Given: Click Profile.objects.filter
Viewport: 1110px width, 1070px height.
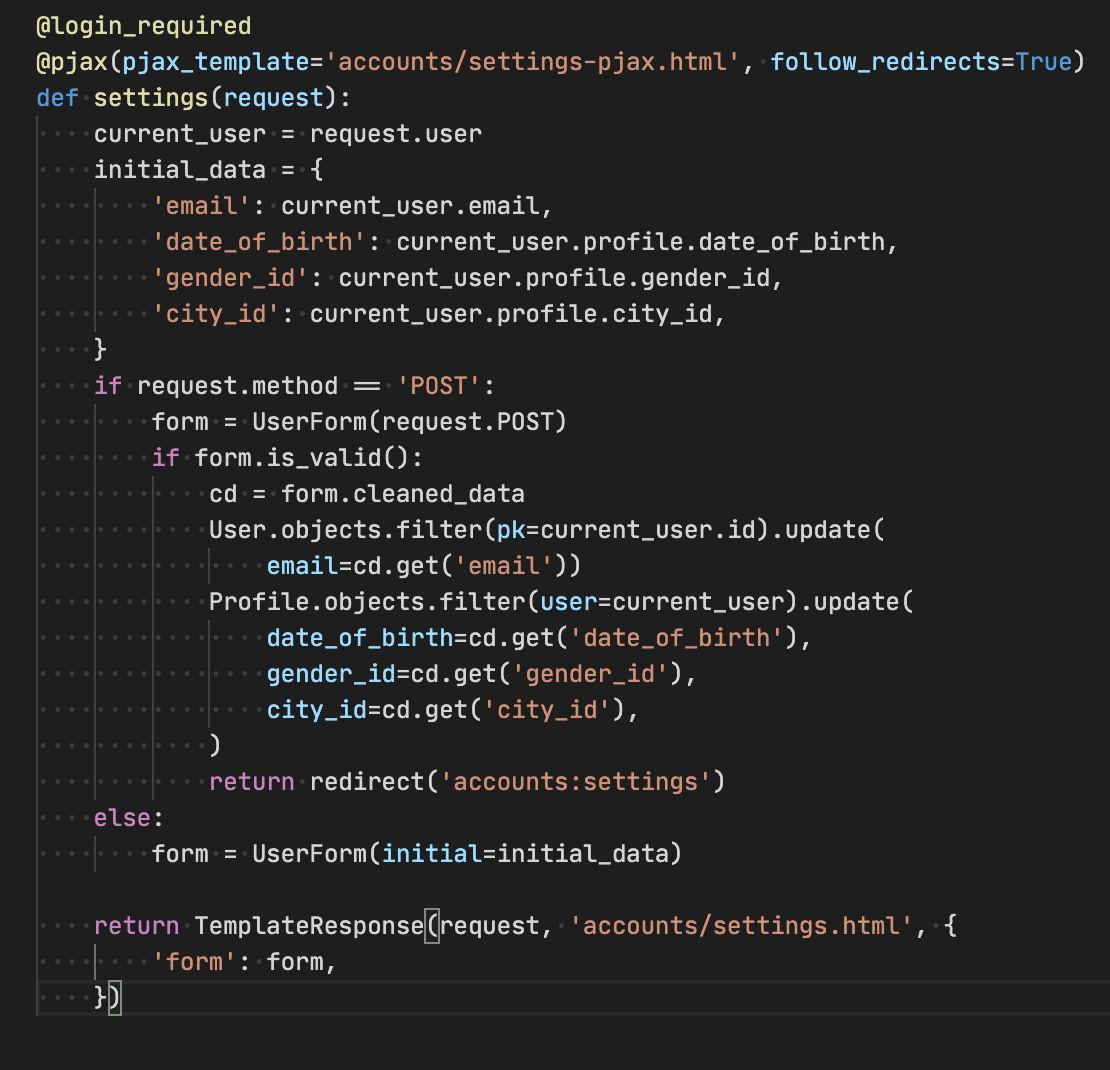Looking at the screenshot, I should (367, 602).
